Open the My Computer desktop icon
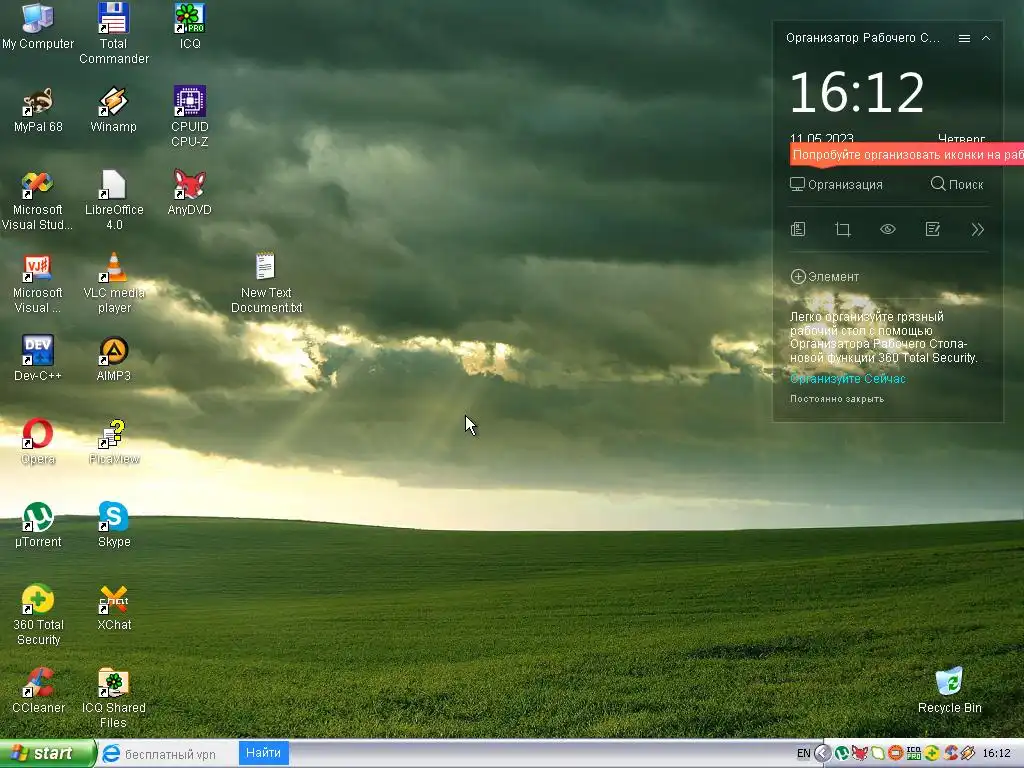Screen dimensions: 1024x768 point(38,26)
